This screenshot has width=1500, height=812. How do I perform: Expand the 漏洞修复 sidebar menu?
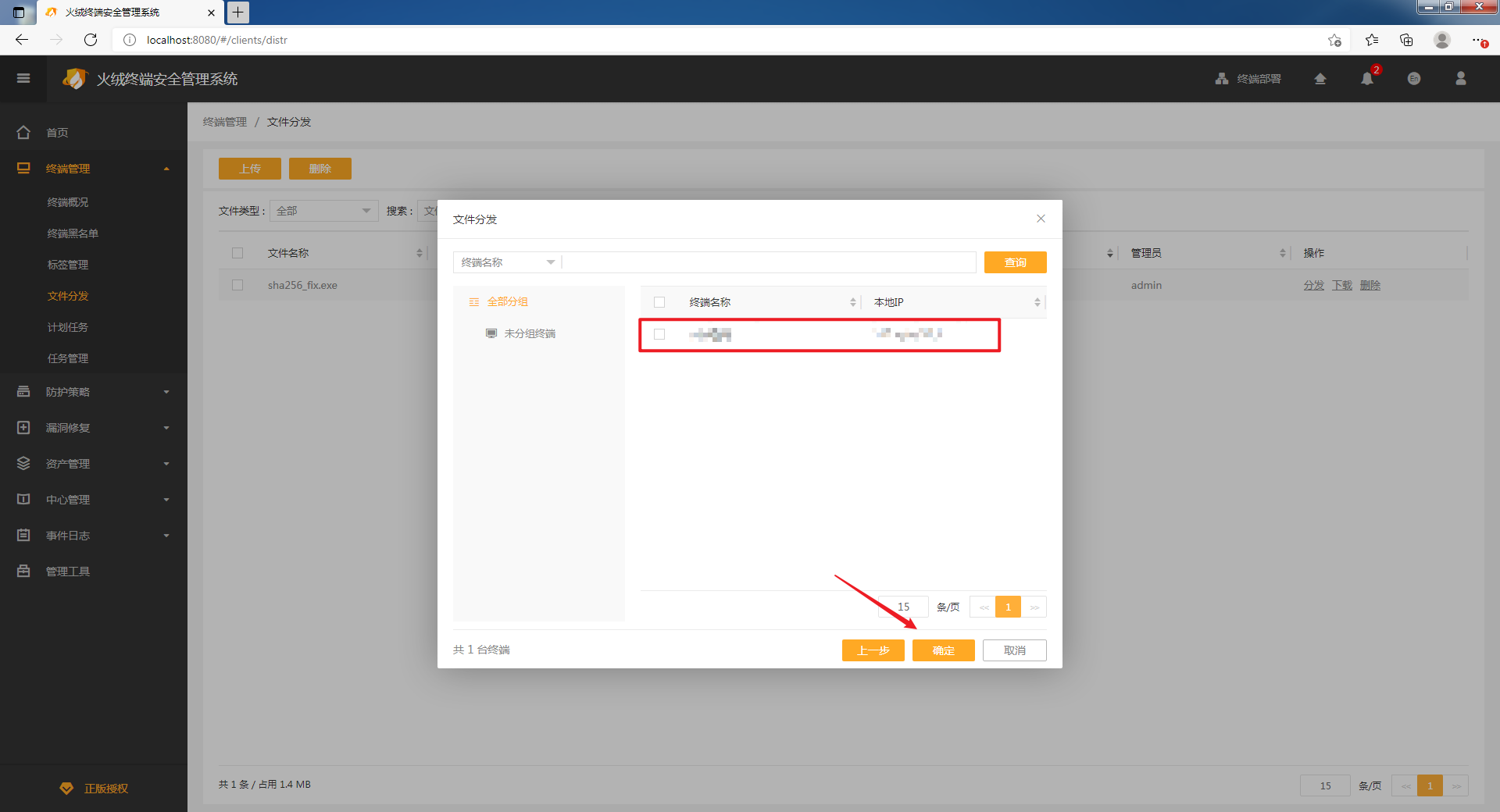(94, 428)
